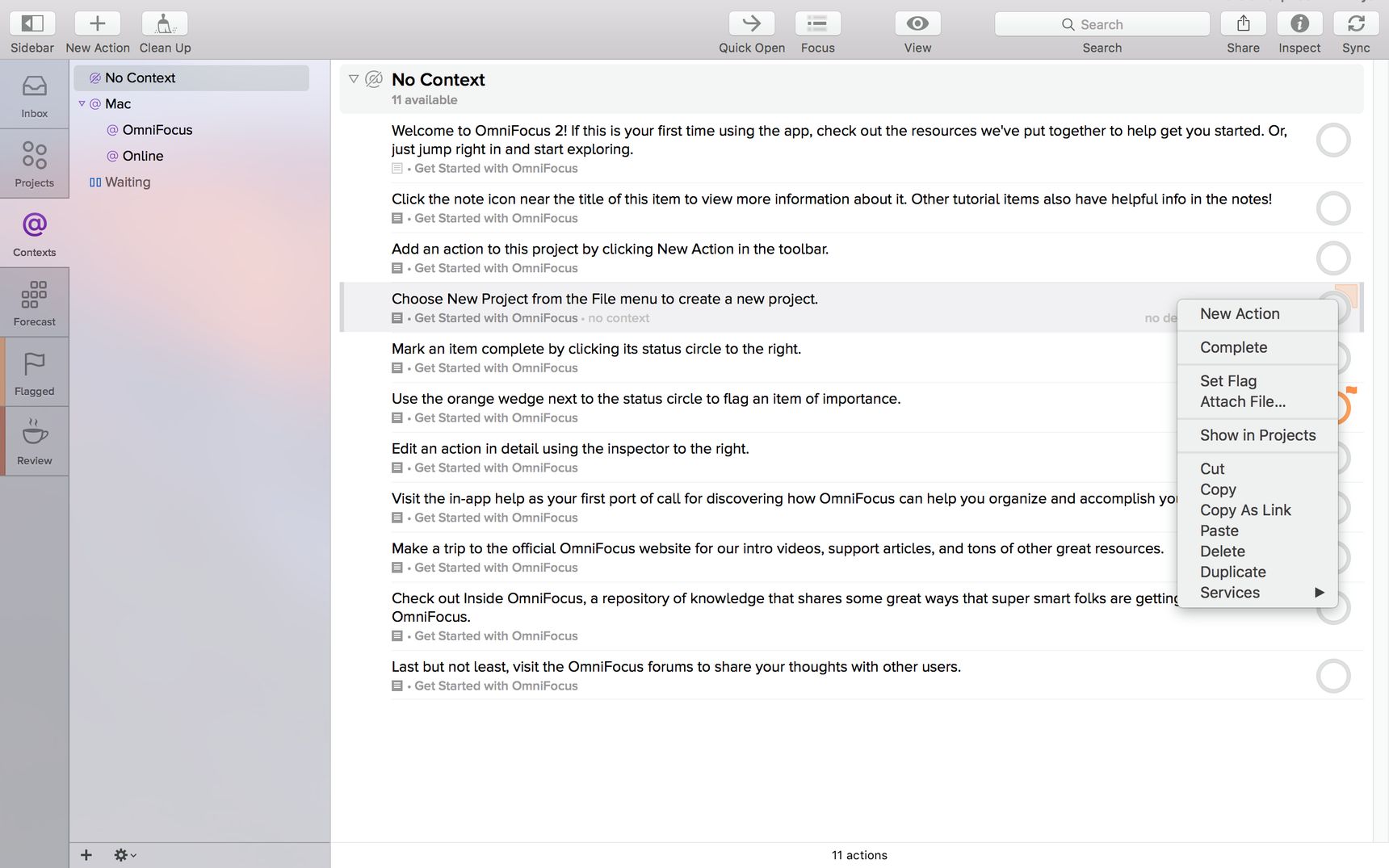
Task: Choose Copy from context menu
Action: (x=1257, y=490)
